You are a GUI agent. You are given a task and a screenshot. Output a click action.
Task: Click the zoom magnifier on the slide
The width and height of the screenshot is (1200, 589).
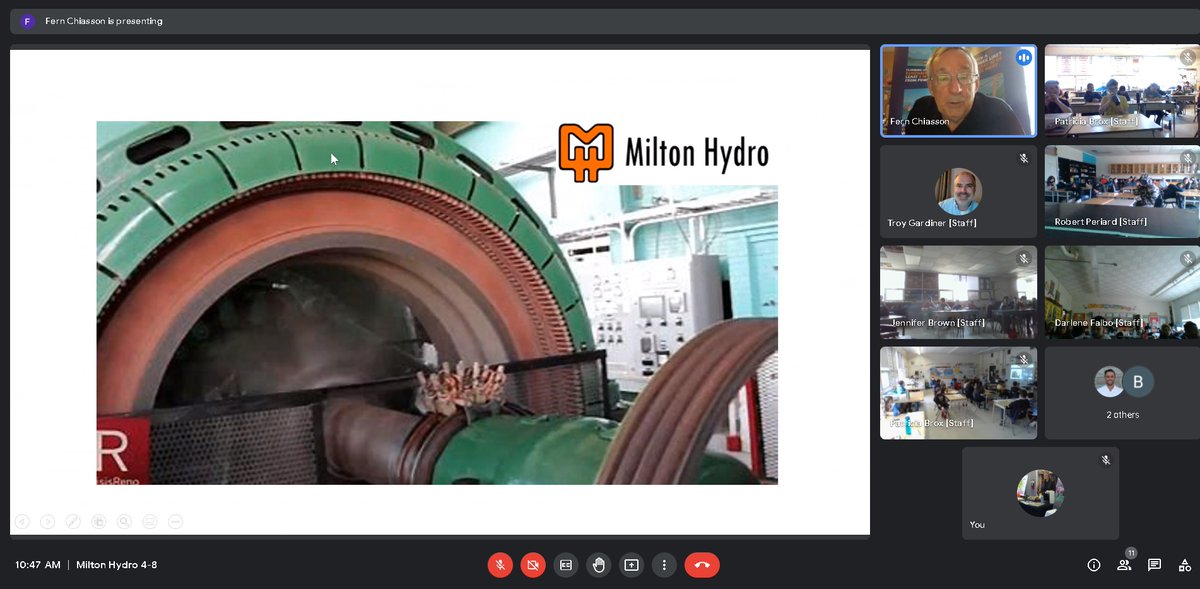124,521
